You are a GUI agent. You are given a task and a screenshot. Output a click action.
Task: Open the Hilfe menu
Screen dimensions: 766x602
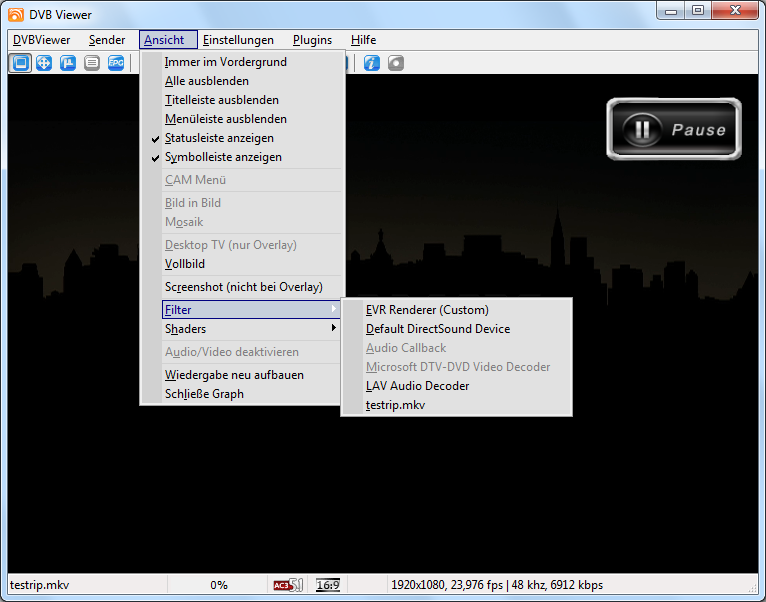coord(363,40)
